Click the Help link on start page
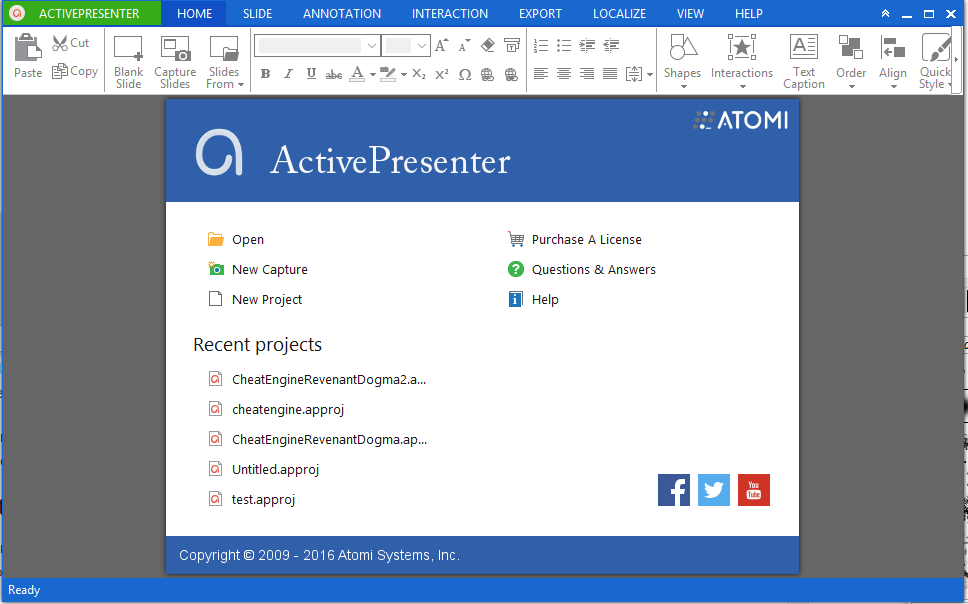This screenshot has width=968, height=604. (x=533, y=300)
